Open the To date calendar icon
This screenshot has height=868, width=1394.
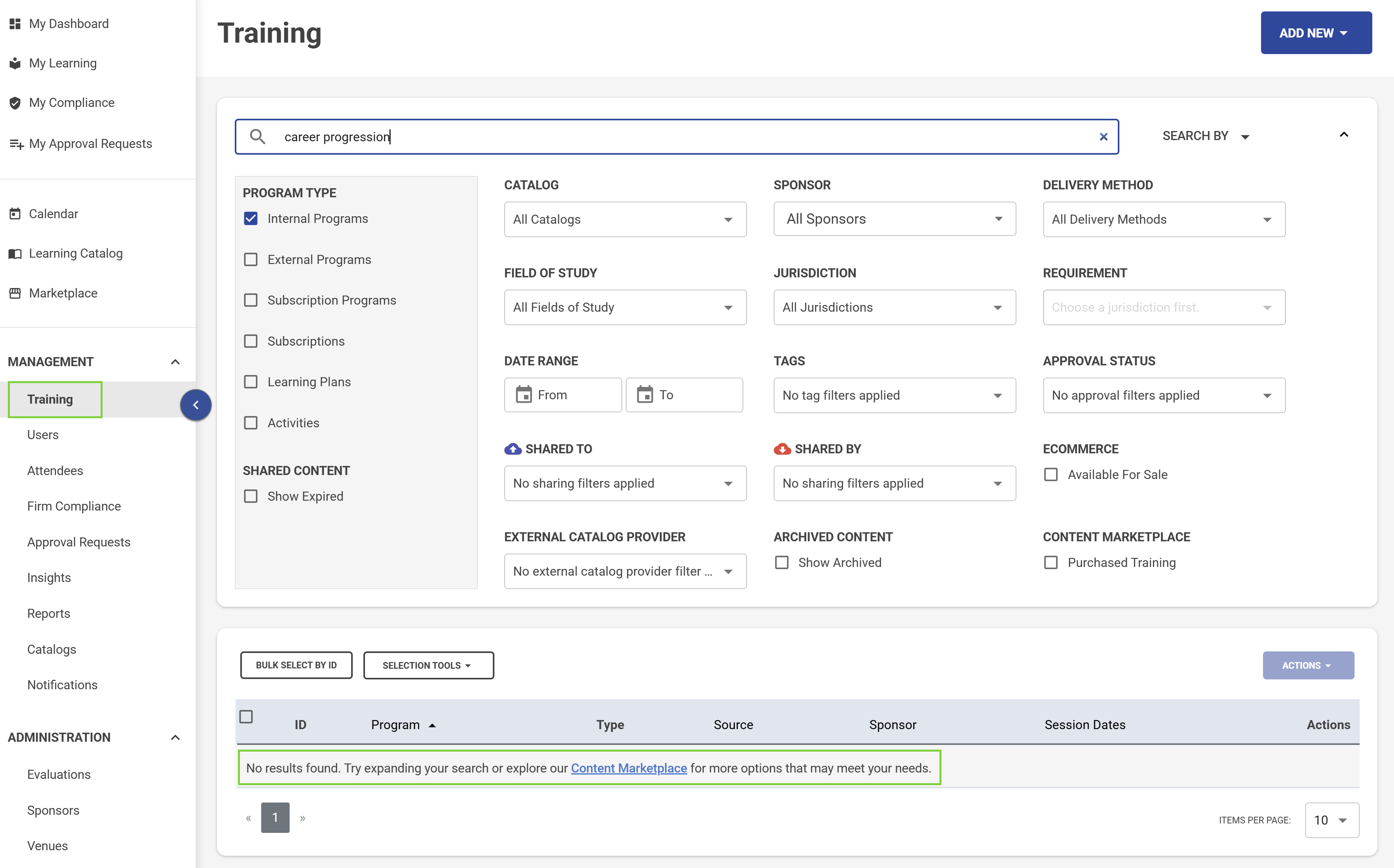[645, 395]
